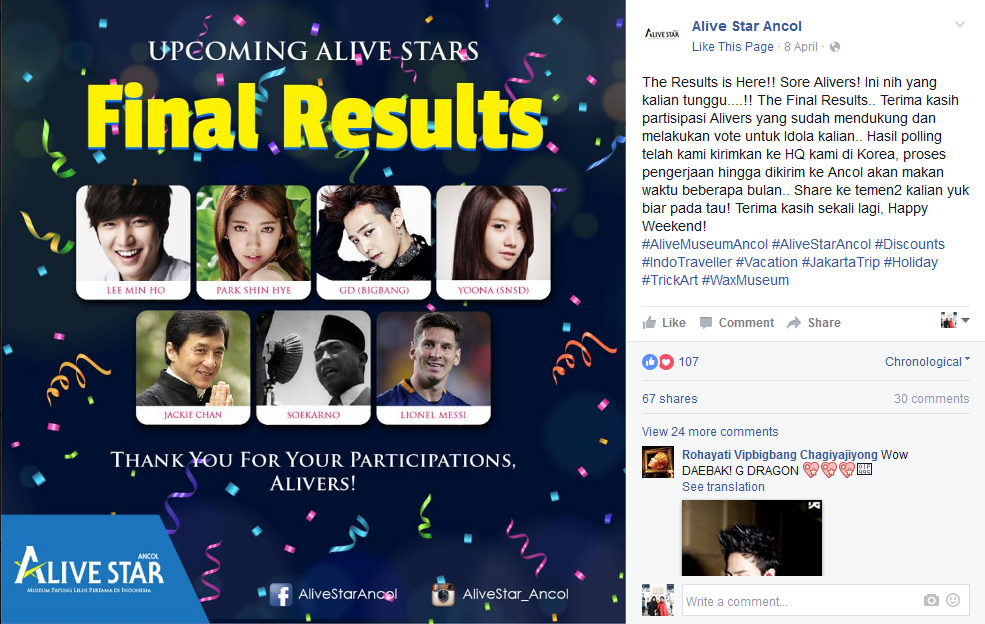Viewport: 985px width, 624px height.
Task: Expand View 24 more comments
Action: click(710, 432)
